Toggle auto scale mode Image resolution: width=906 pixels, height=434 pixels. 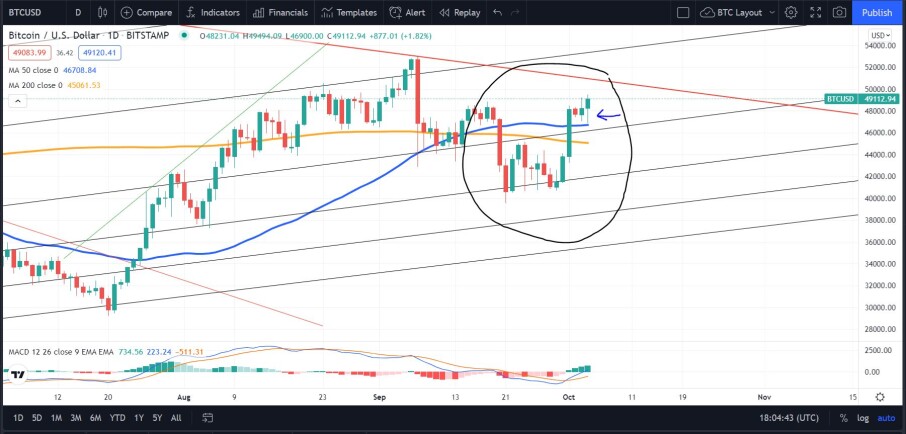[886, 418]
